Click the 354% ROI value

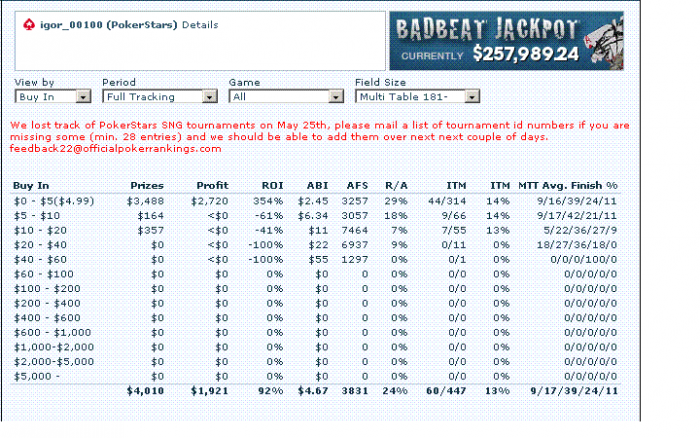tap(268, 201)
